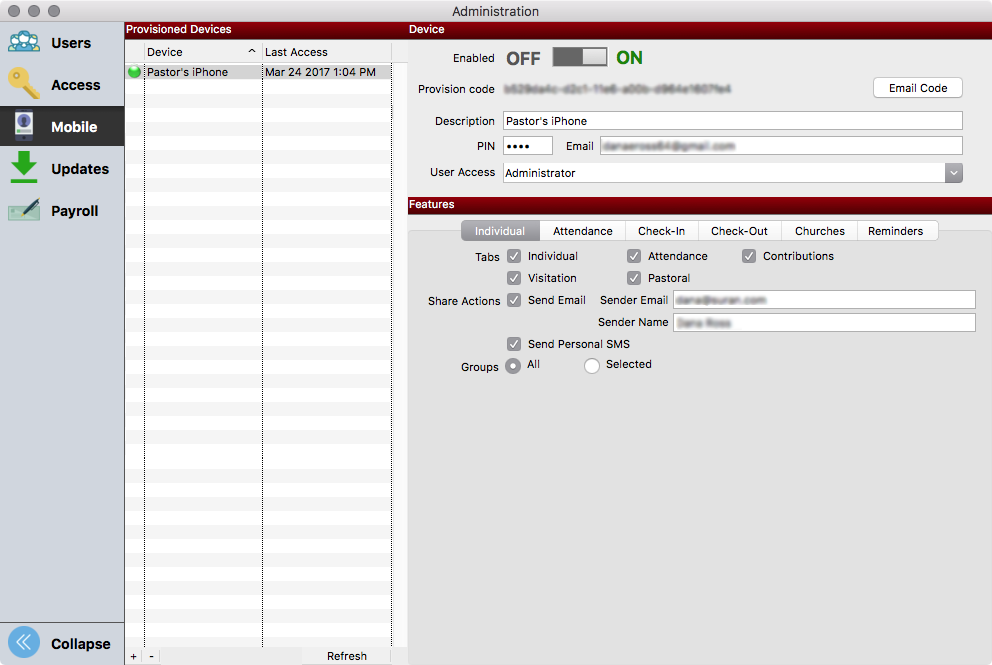Refresh the provisioned devices list
The width and height of the screenshot is (992, 665).
point(346,655)
